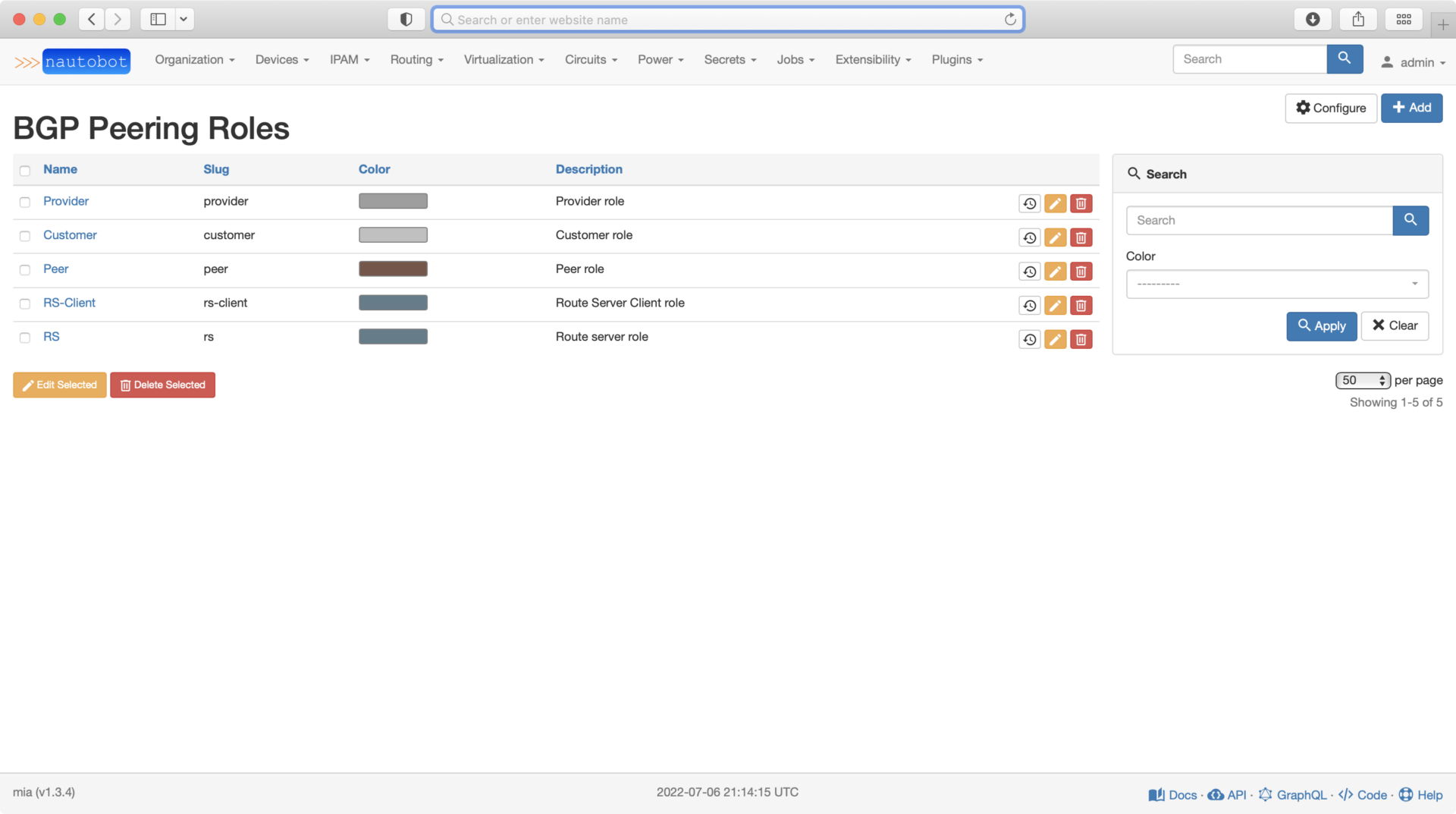
Task: Toggle the select-all checkbox in header
Action: tap(25, 171)
